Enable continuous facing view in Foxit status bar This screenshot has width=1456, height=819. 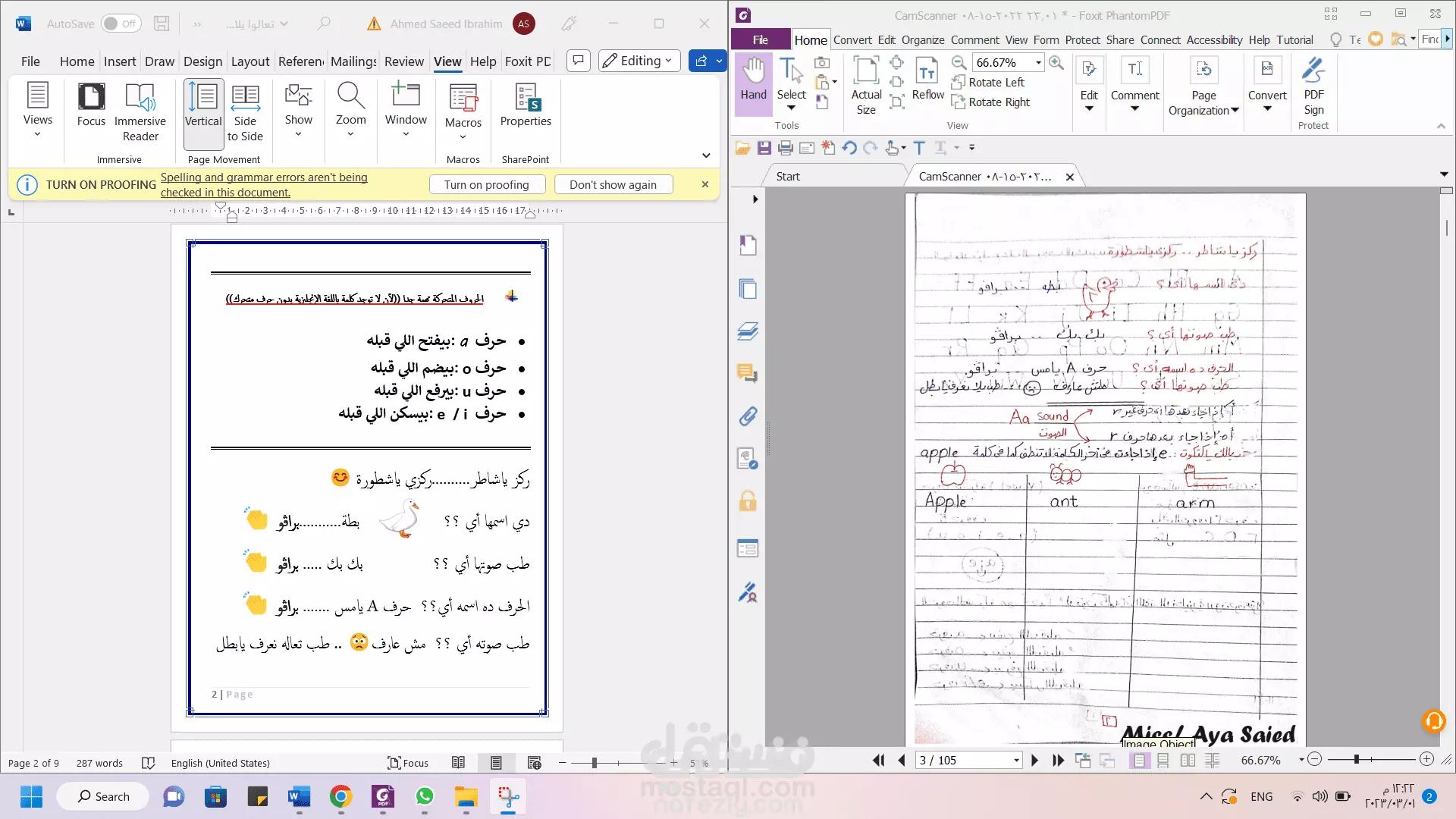(1212, 760)
